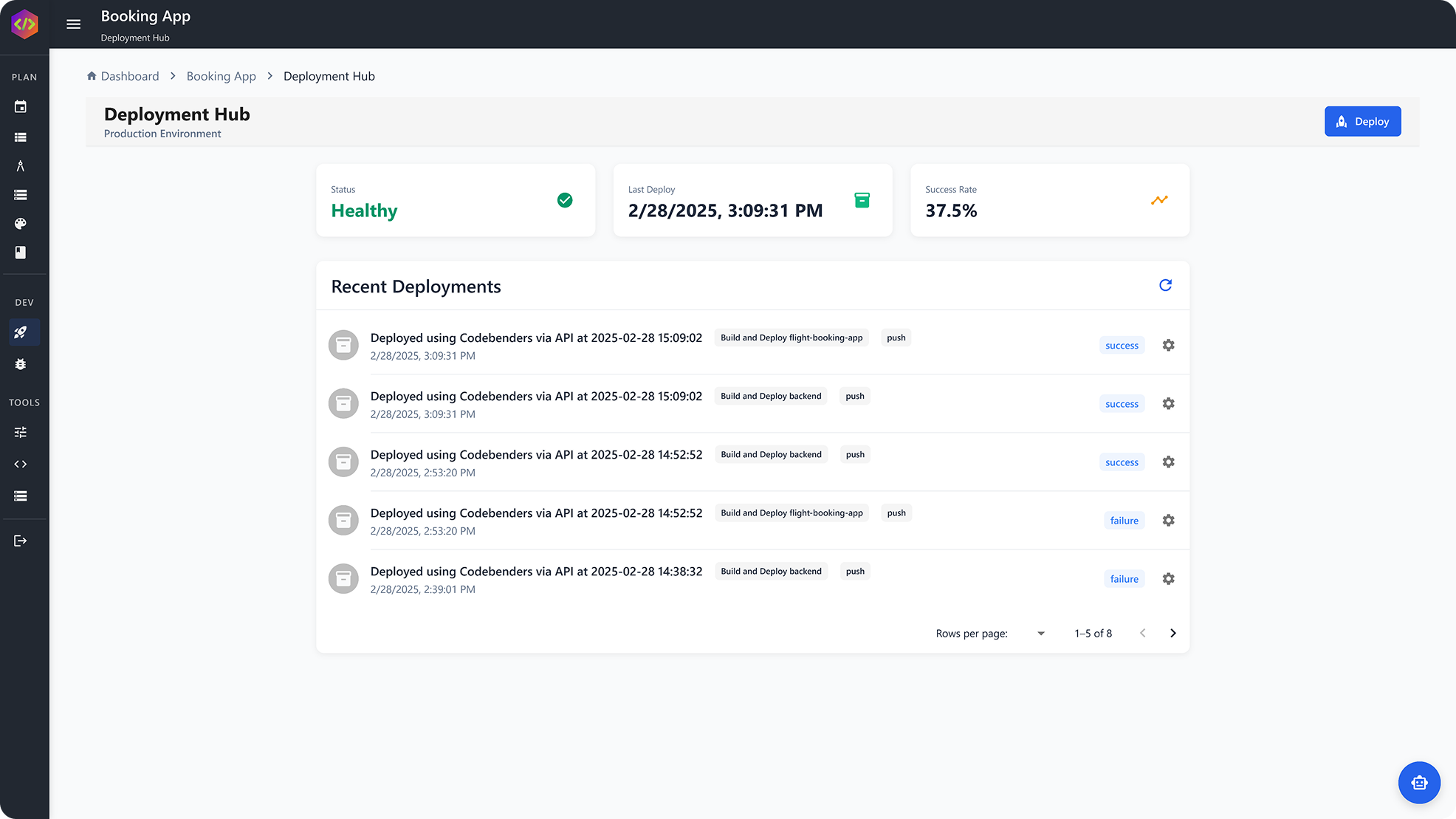
Task: Go to Dashboard breadcrumb
Action: [123, 76]
